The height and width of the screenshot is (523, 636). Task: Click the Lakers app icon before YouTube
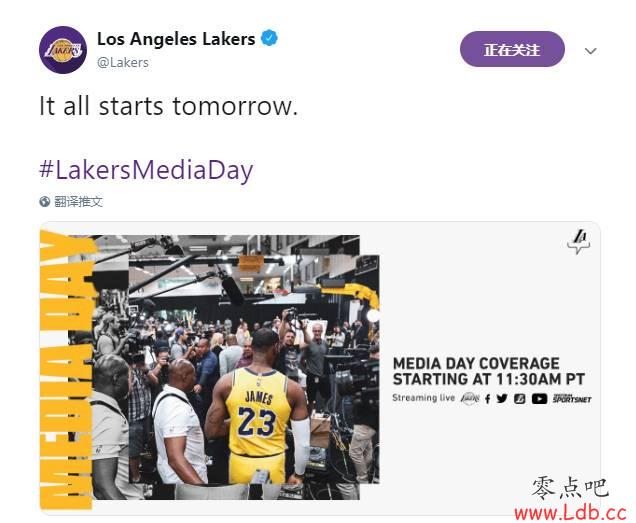[x=519, y=398]
